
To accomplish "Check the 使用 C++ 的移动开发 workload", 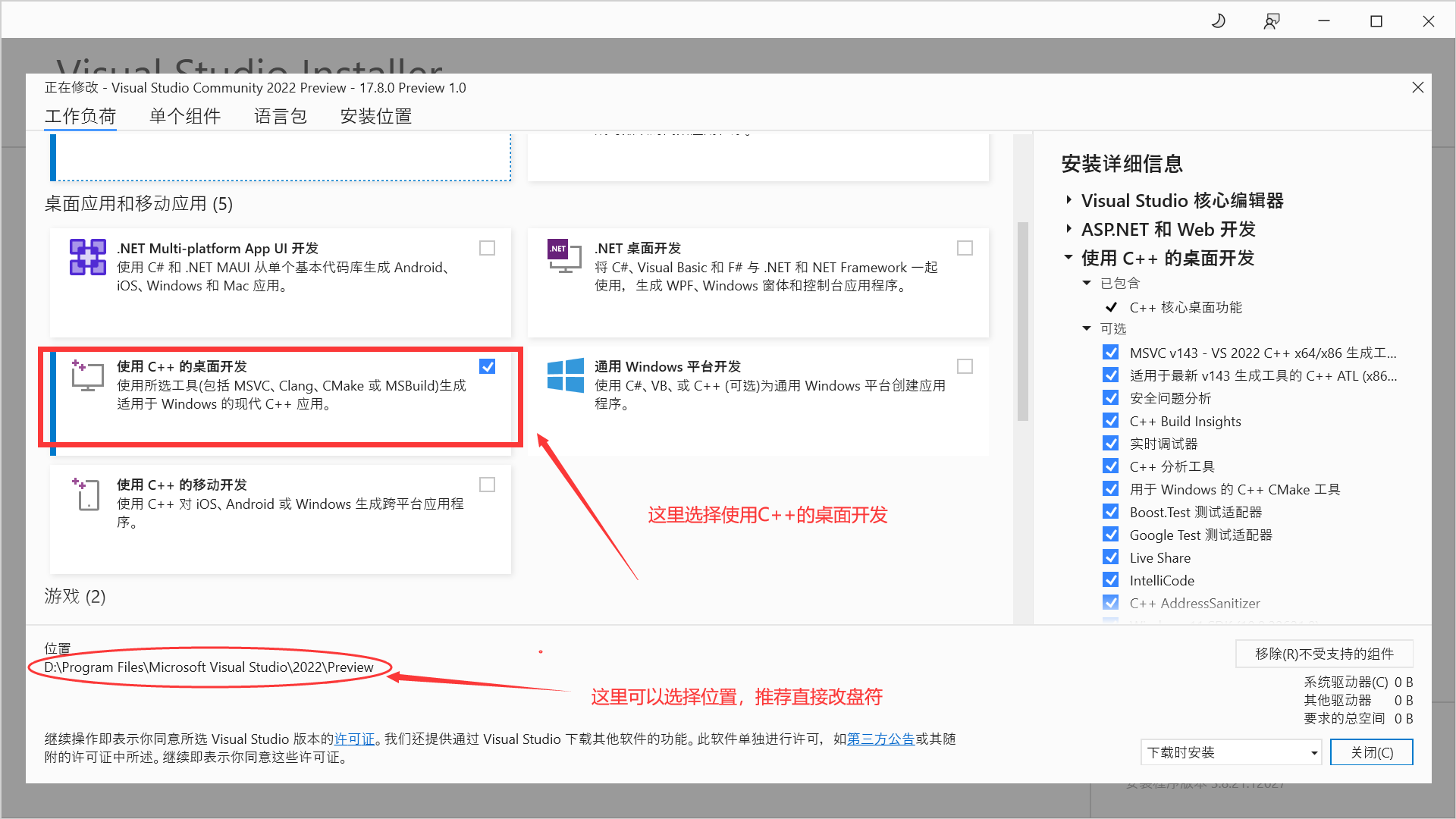I will click(487, 485).
